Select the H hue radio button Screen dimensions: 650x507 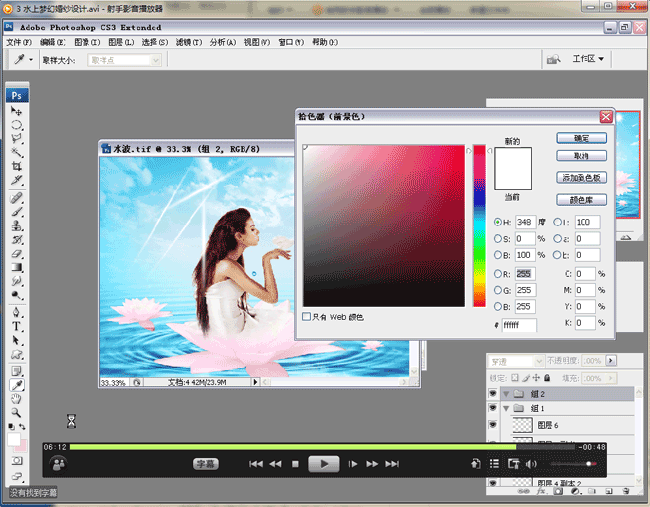tap(497, 222)
